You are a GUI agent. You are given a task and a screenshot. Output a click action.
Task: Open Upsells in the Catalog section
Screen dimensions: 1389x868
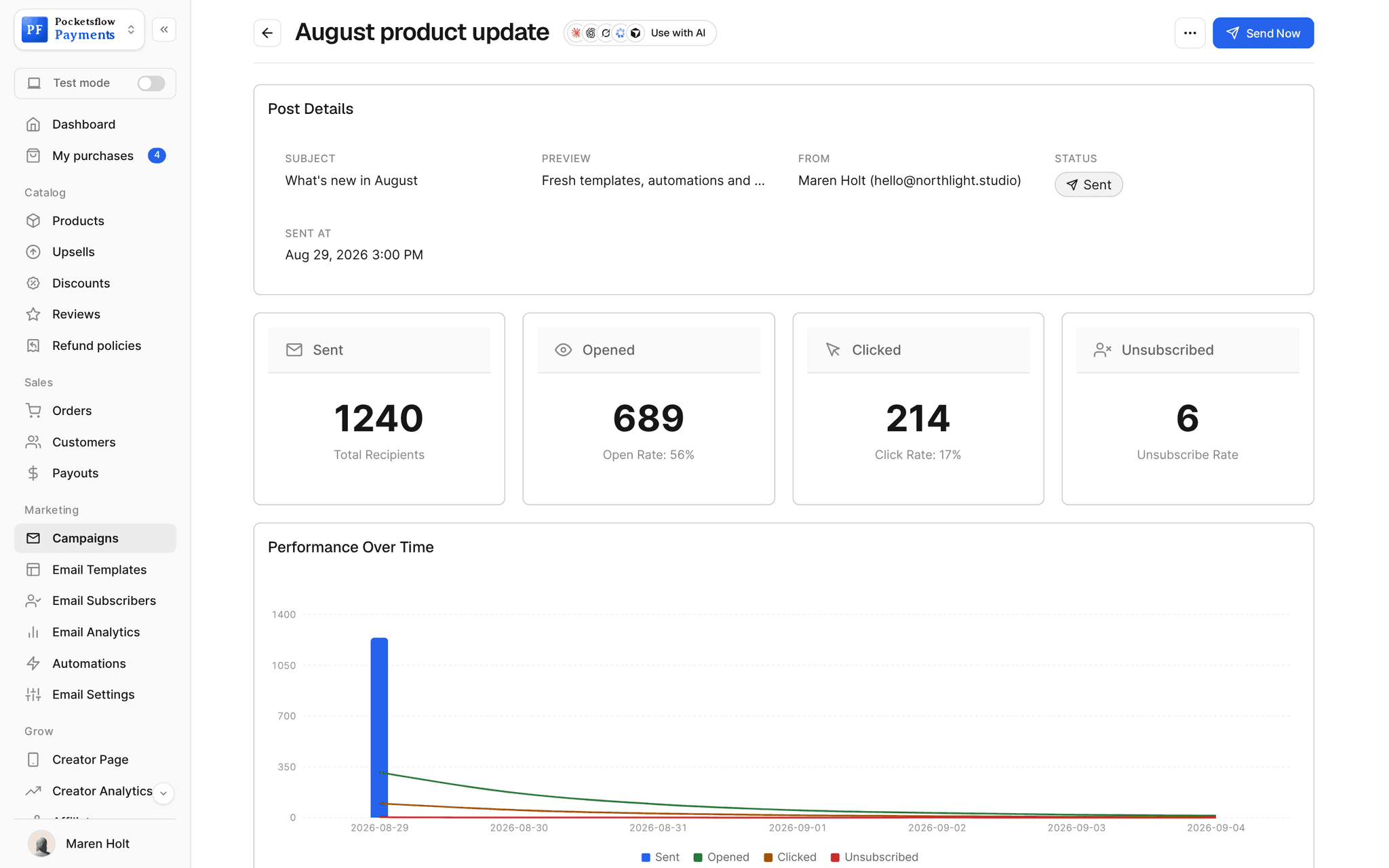tap(95, 252)
